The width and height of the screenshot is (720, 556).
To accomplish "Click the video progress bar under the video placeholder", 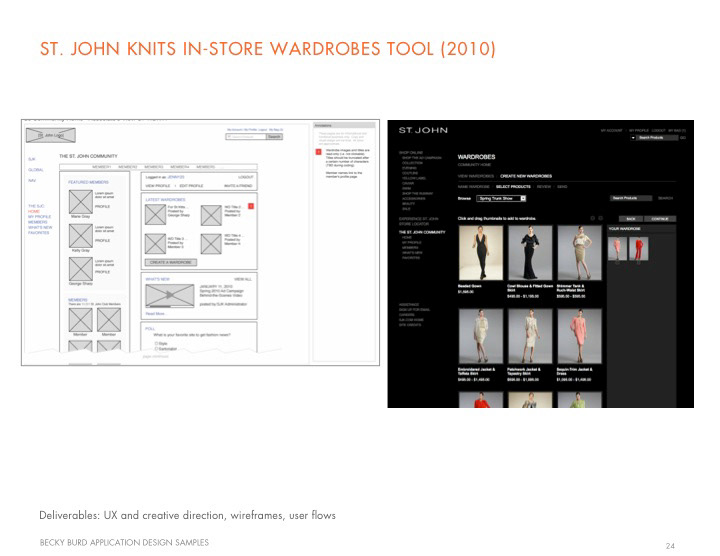I will 169,306.
